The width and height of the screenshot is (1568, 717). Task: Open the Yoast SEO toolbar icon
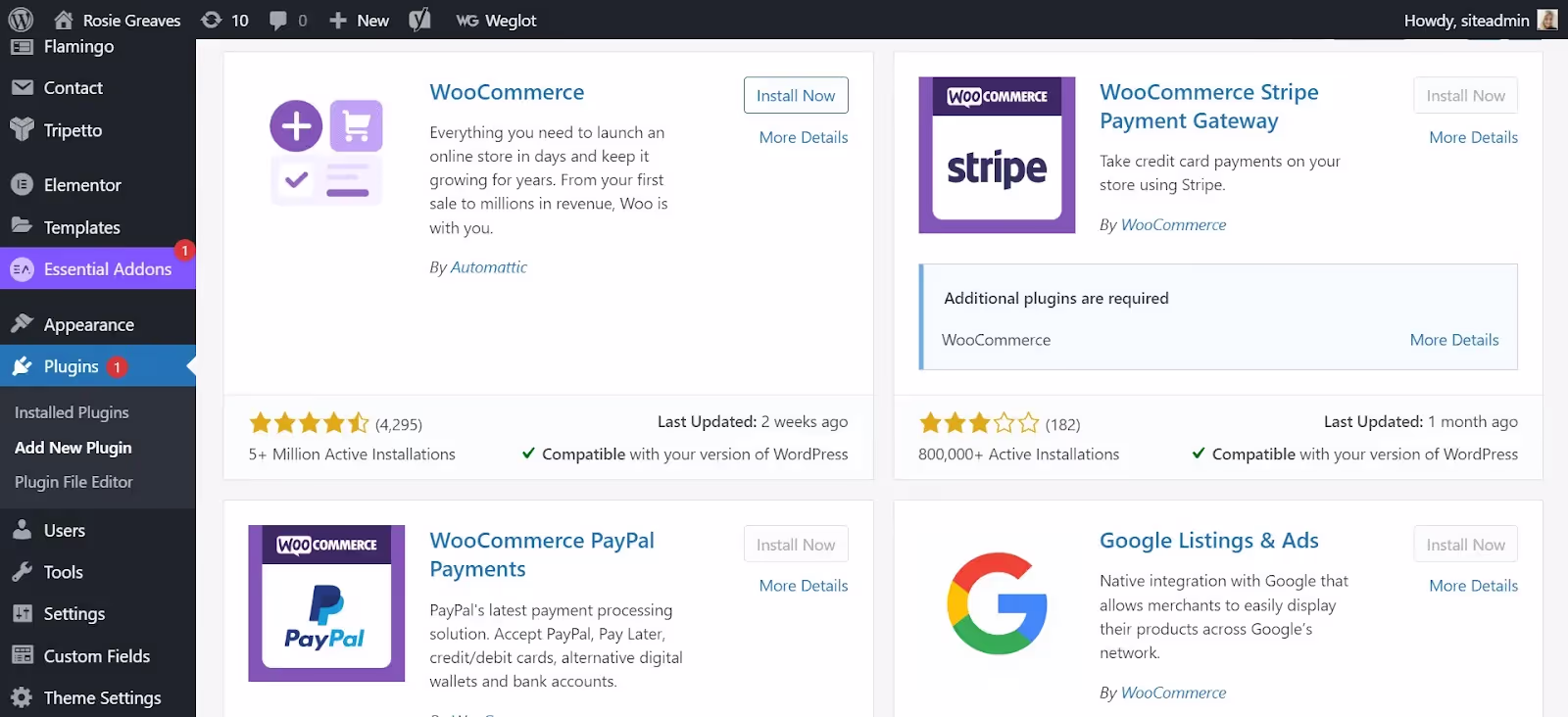(419, 20)
